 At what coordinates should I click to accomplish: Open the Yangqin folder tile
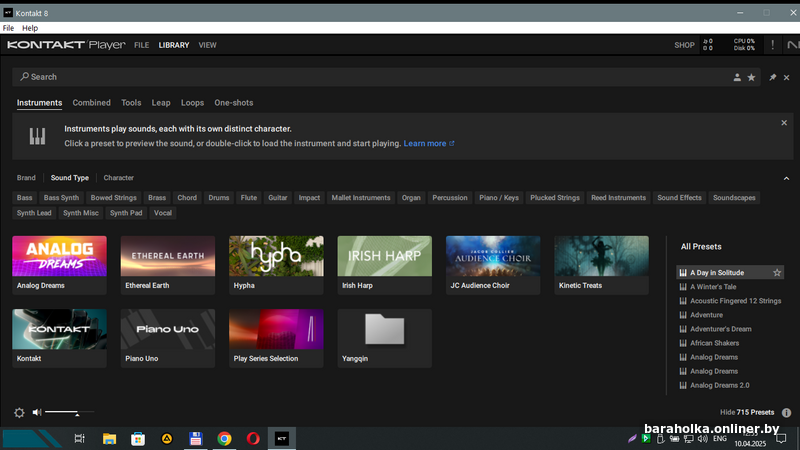[x=385, y=338]
